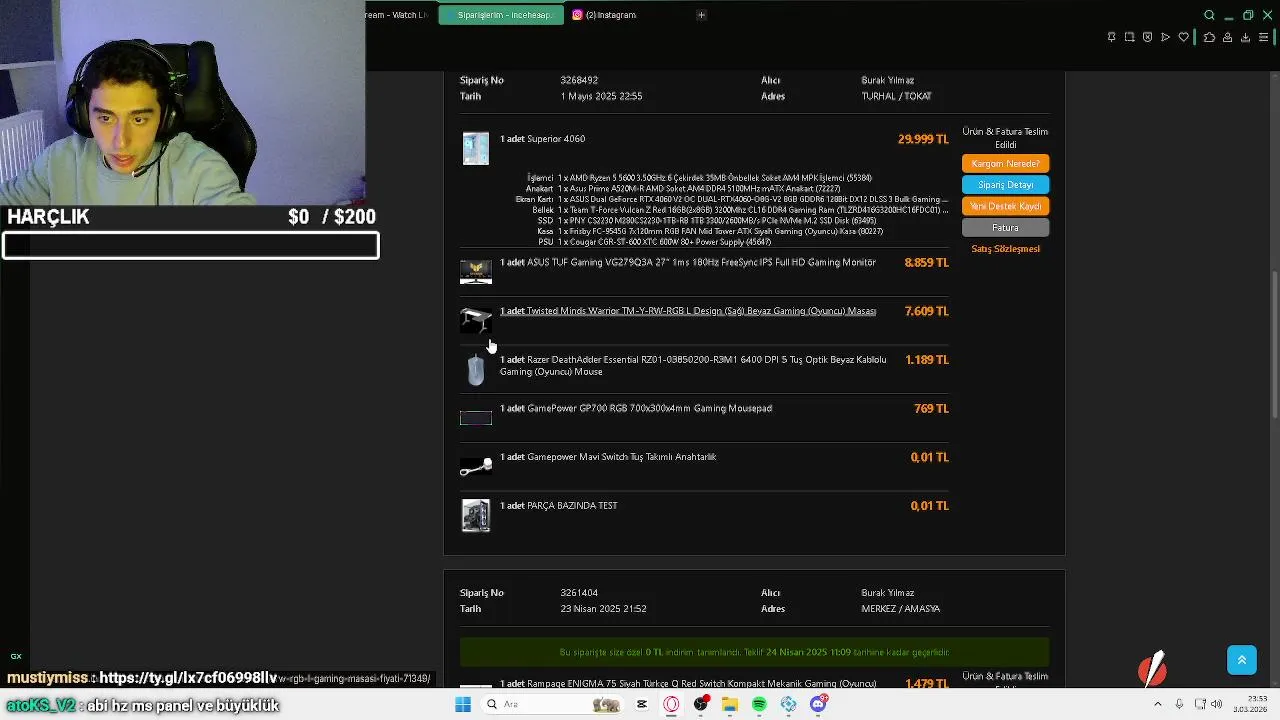Click the 769 TL mousepad price
1280x720 pixels.
coord(931,408)
